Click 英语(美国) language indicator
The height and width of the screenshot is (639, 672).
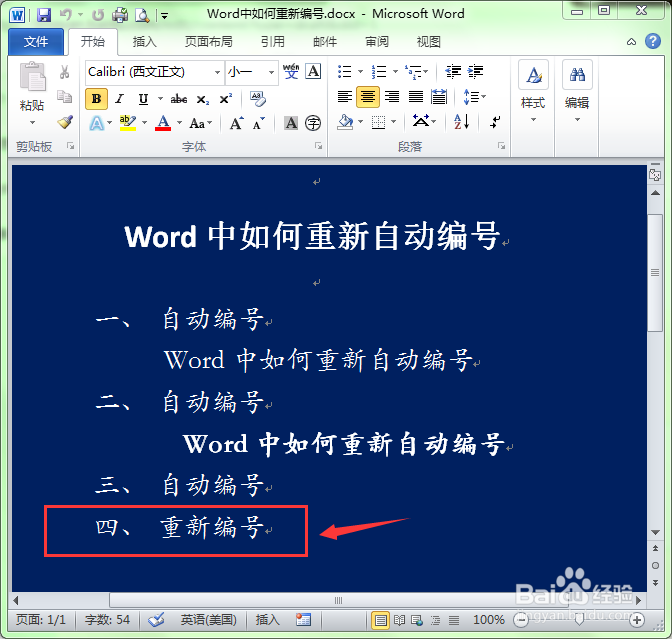click(208, 620)
